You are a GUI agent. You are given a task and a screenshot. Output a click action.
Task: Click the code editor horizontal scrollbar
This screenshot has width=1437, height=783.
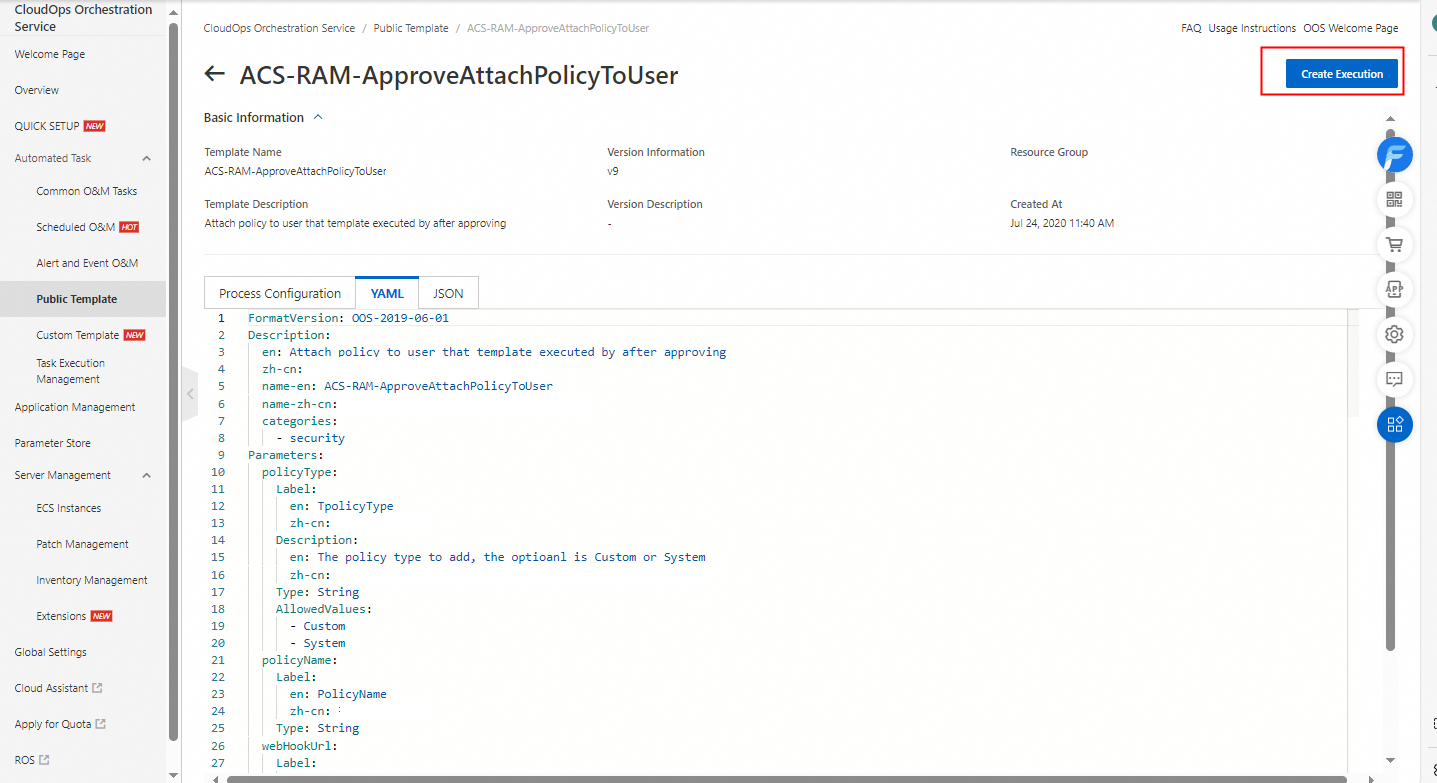tap(785, 778)
